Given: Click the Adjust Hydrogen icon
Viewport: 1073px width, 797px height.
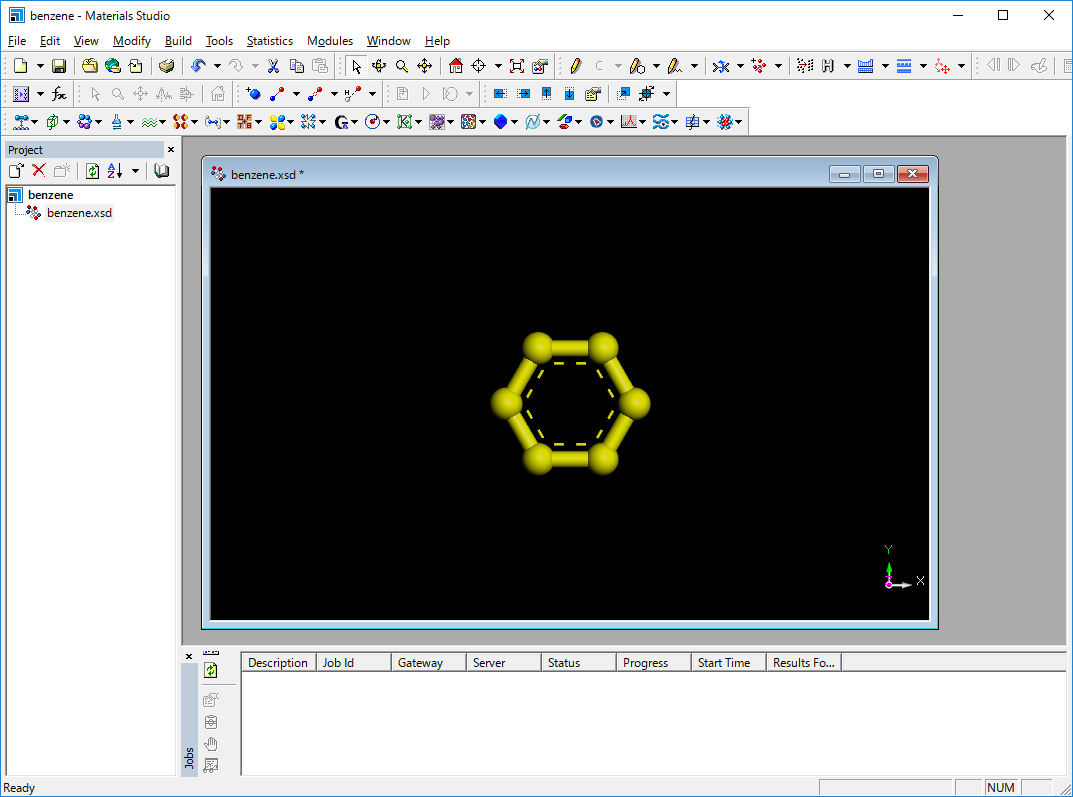Looking at the screenshot, I should coord(828,66).
